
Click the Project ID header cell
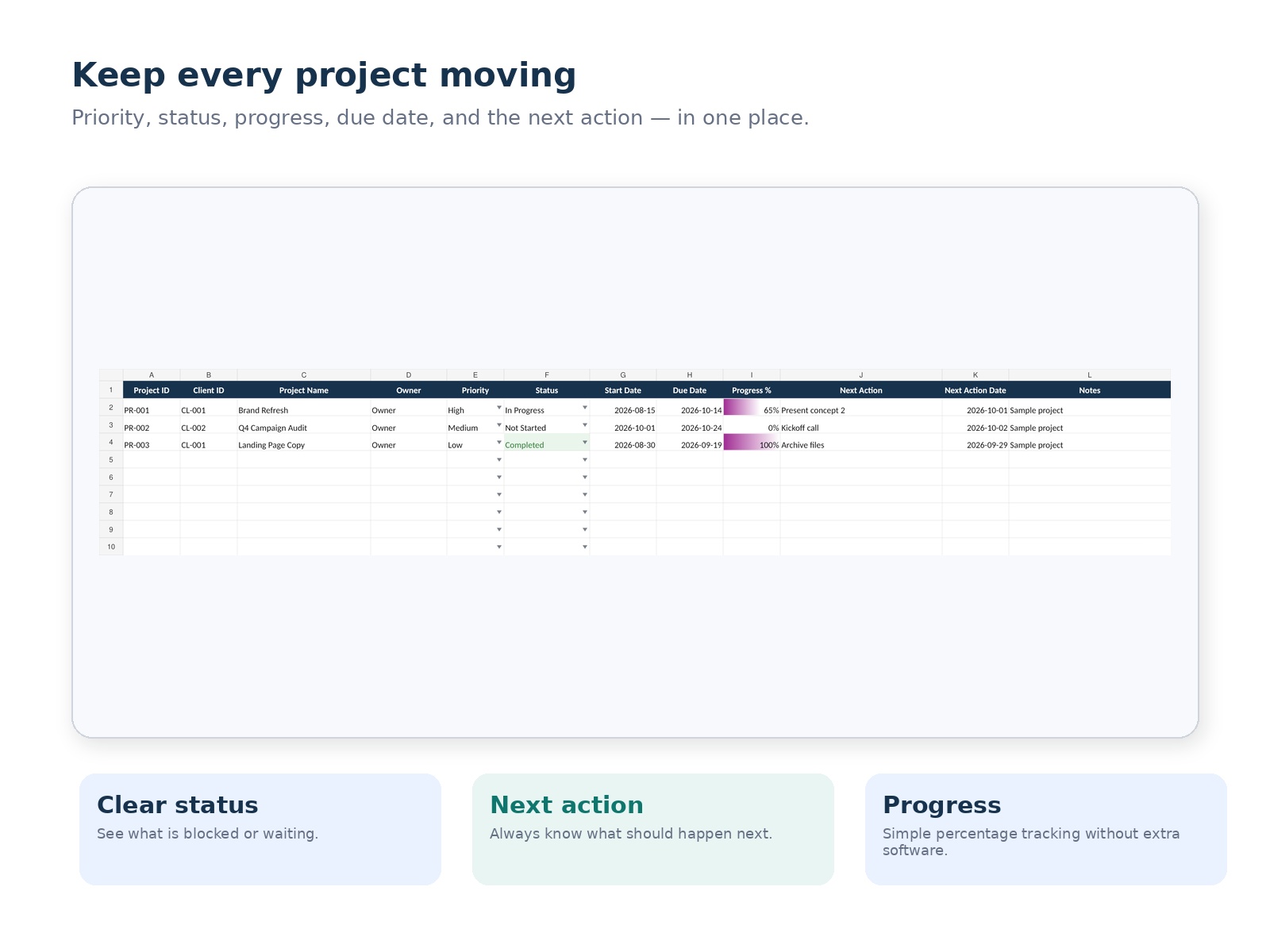(x=152, y=390)
